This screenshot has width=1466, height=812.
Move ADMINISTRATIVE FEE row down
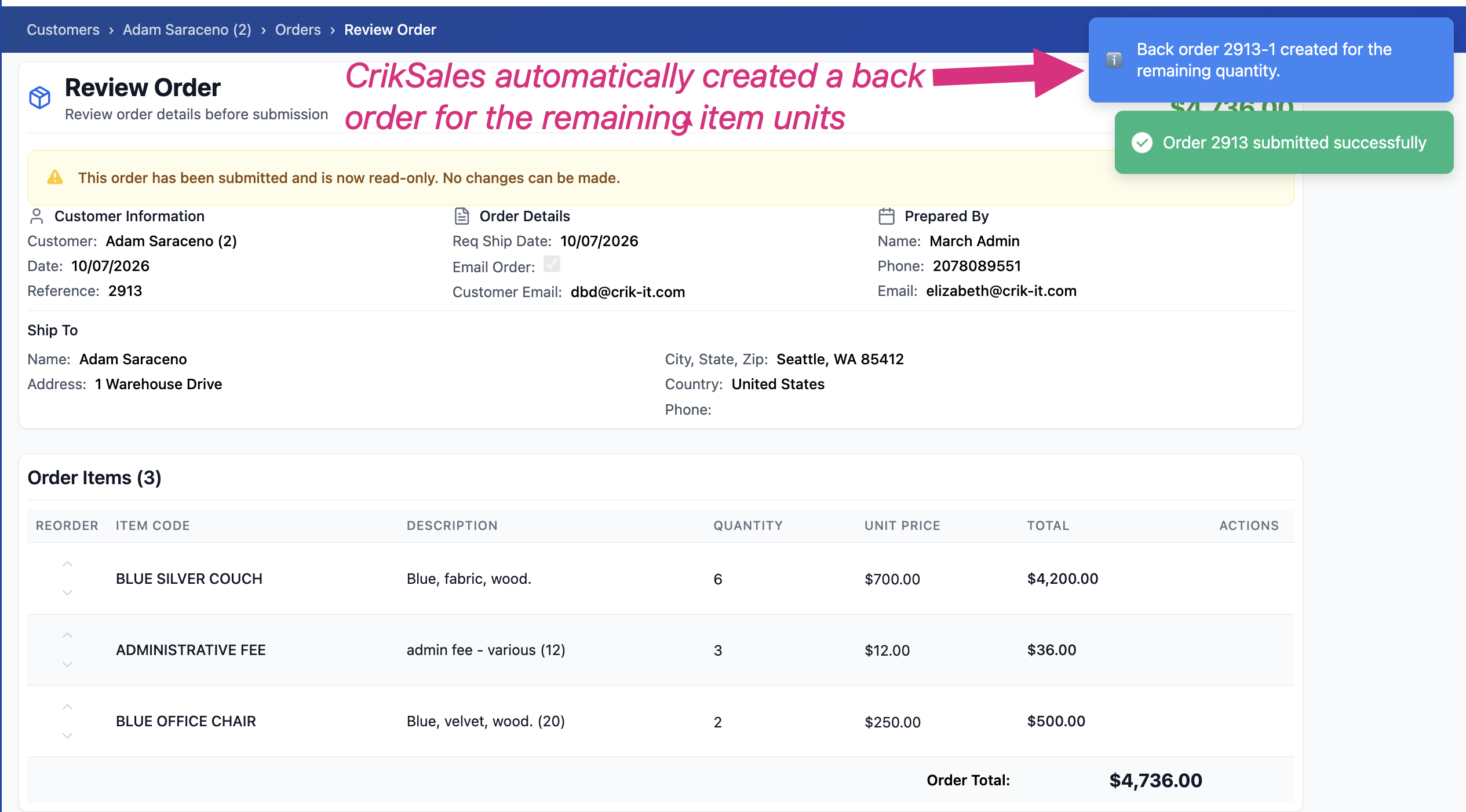pyautogui.click(x=67, y=664)
